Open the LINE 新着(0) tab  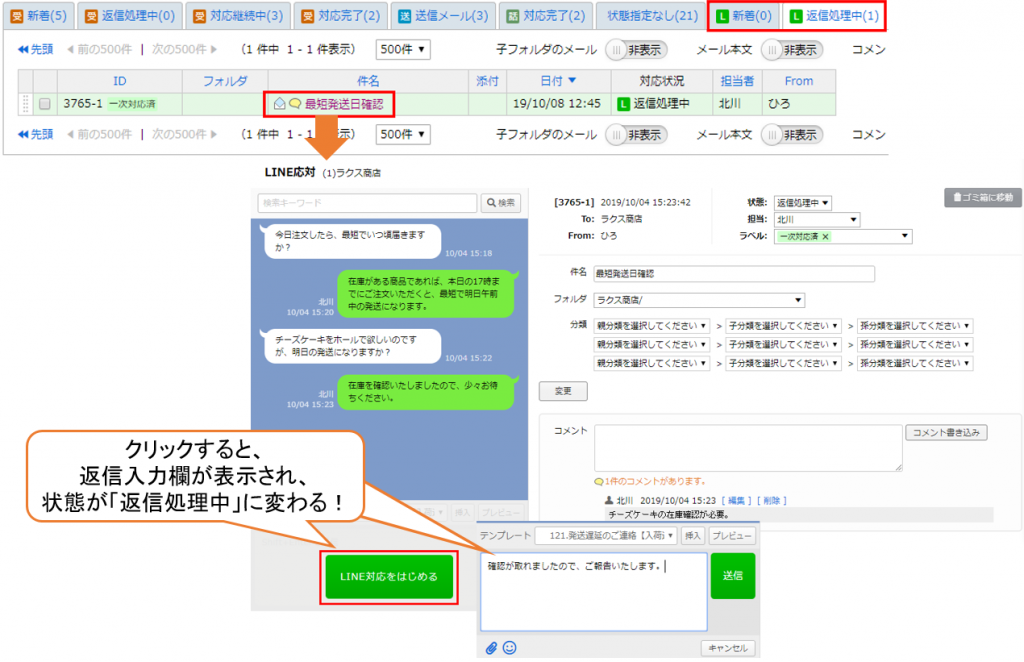point(744,16)
